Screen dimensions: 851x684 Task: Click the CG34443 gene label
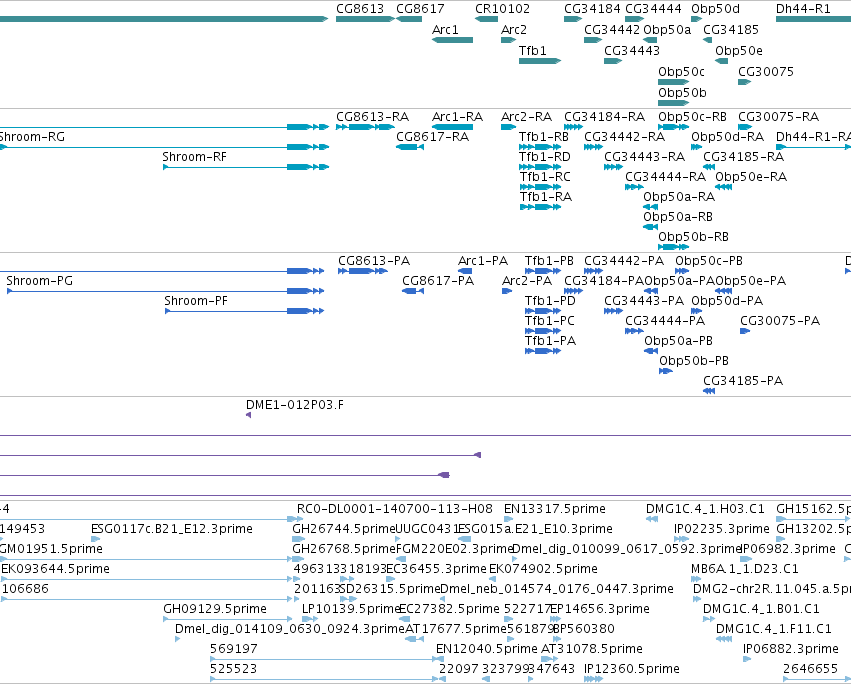632,50
